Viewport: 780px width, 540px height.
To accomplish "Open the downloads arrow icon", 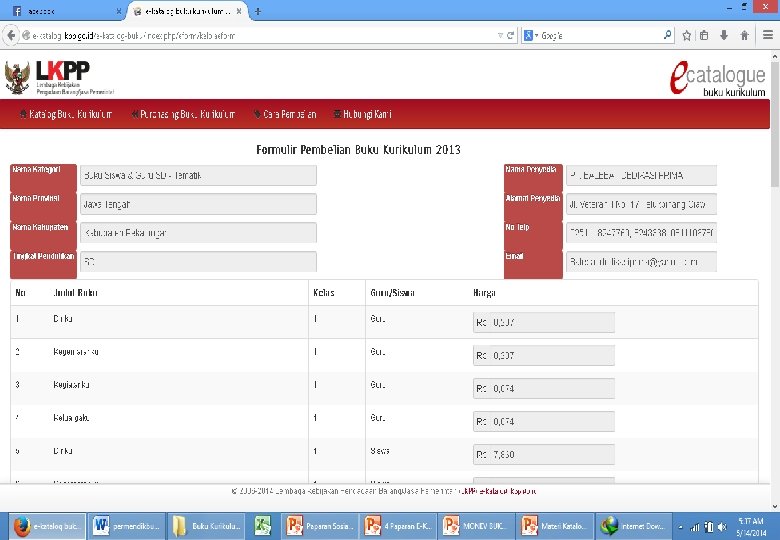I will [724, 35].
